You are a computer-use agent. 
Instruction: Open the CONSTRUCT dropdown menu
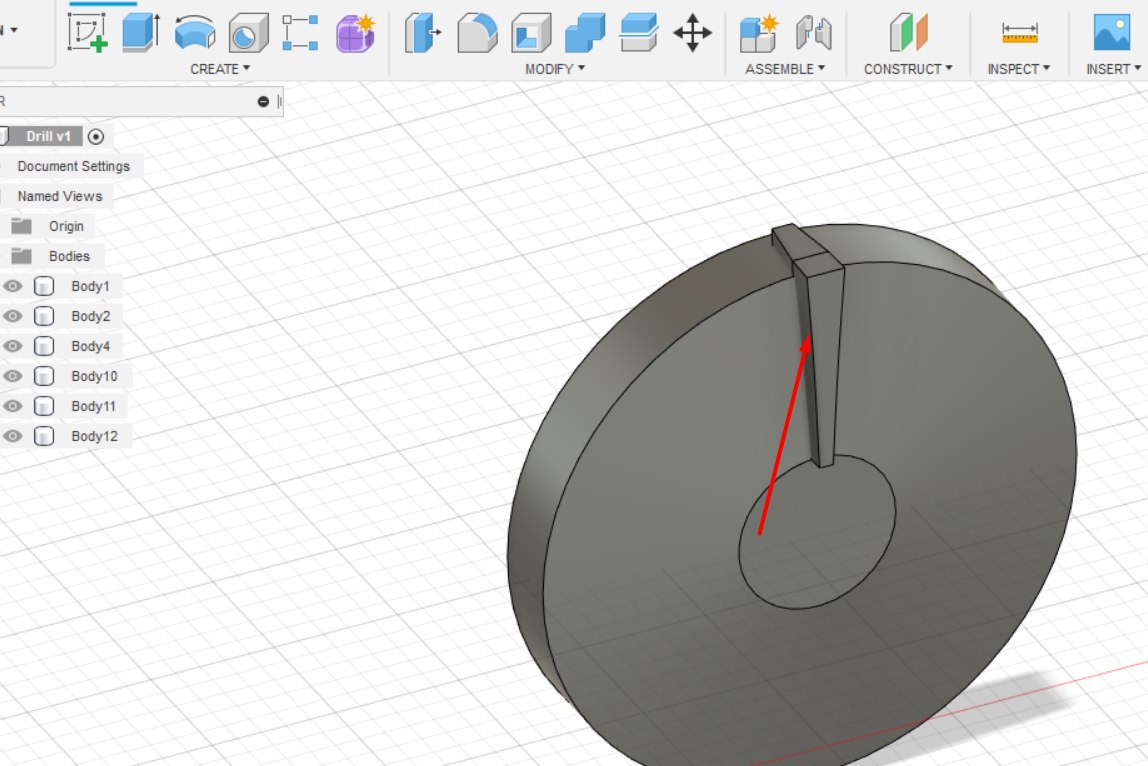click(x=908, y=69)
